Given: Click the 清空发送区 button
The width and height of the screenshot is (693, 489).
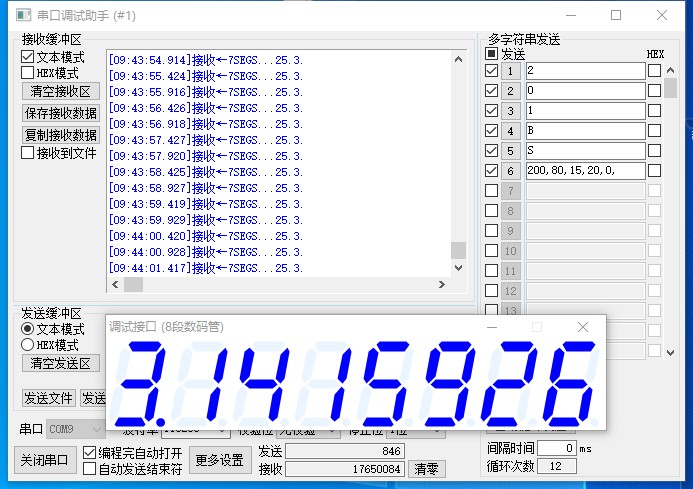Looking at the screenshot, I should (x=61, y=363).
